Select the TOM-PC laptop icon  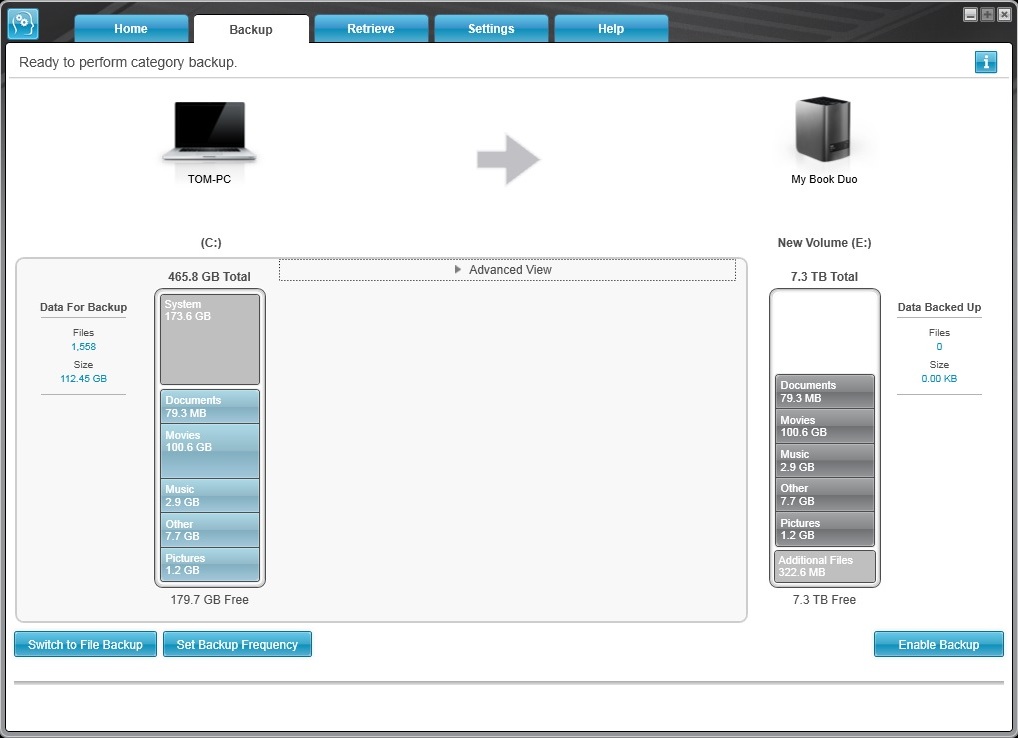pos(209,131)
